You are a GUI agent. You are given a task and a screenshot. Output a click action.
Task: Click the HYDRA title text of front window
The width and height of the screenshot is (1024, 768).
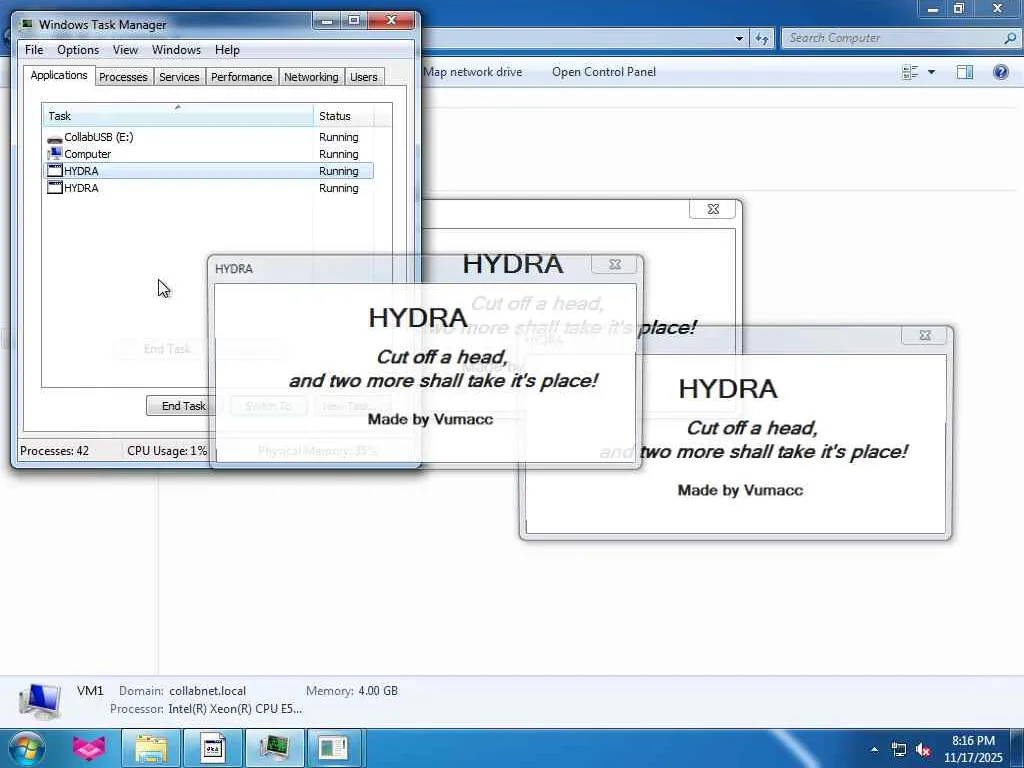coord(234,268)
